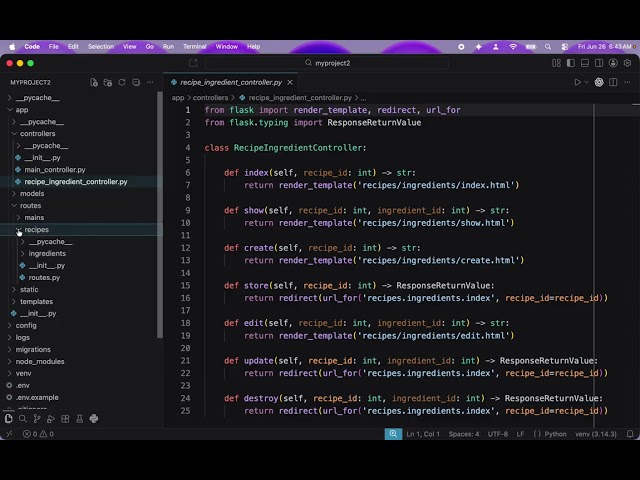Open the Run button dropdown arrow
This screenshot has width=640, height=480.
tap(587, 82)
